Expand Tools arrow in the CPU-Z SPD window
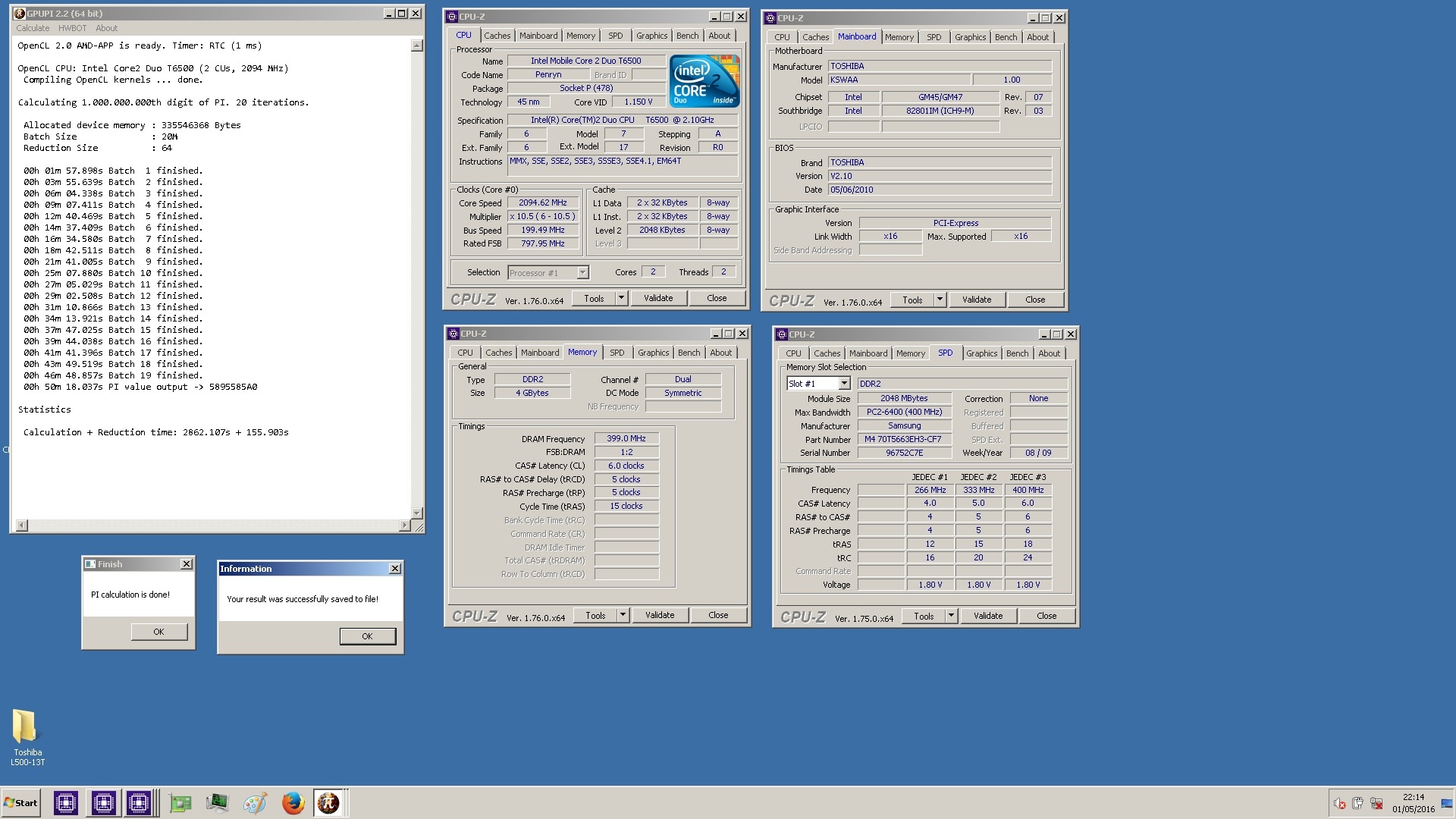 tap(951, 616)
